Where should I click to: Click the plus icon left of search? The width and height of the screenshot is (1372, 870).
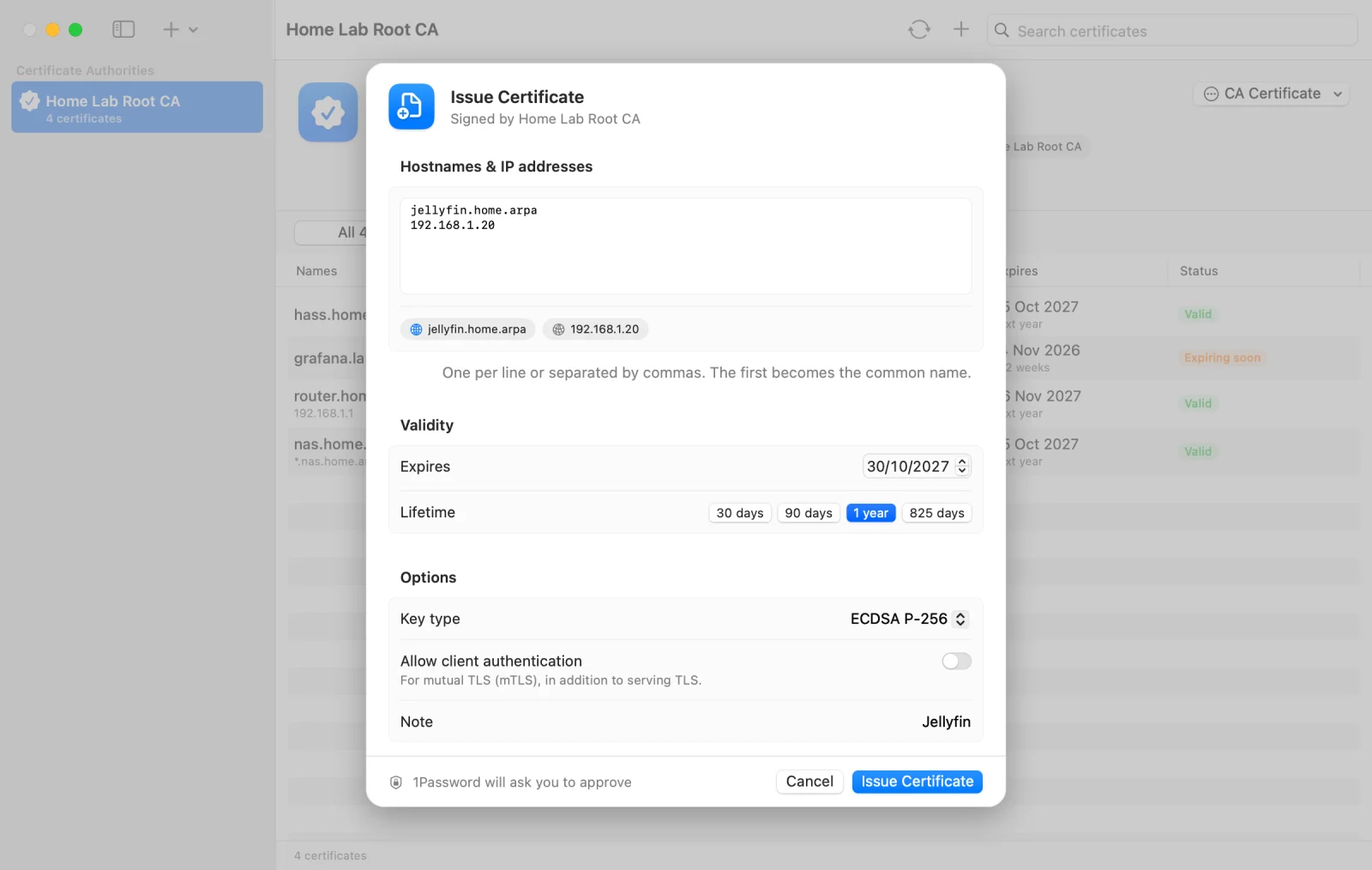(961, 29)
